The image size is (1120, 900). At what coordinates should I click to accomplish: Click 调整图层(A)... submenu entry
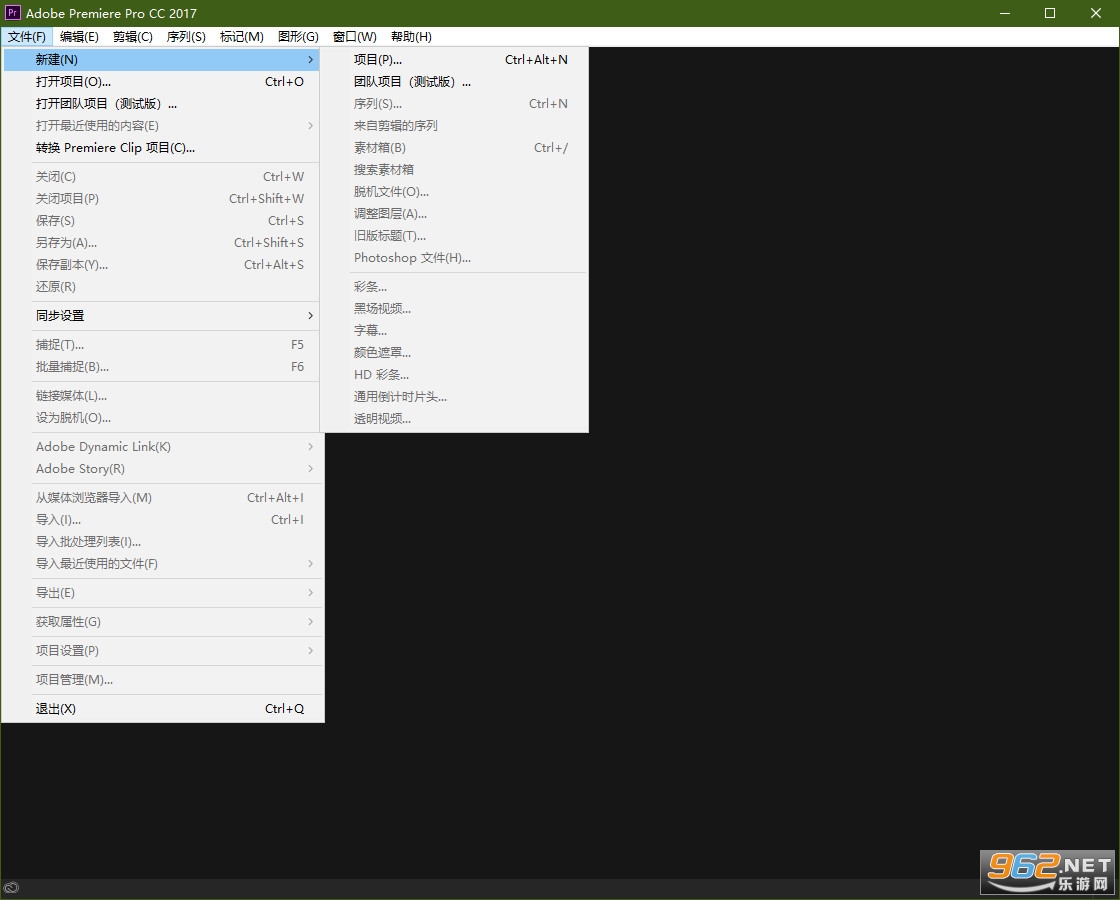pyautogui.click(x=454, y=214)
